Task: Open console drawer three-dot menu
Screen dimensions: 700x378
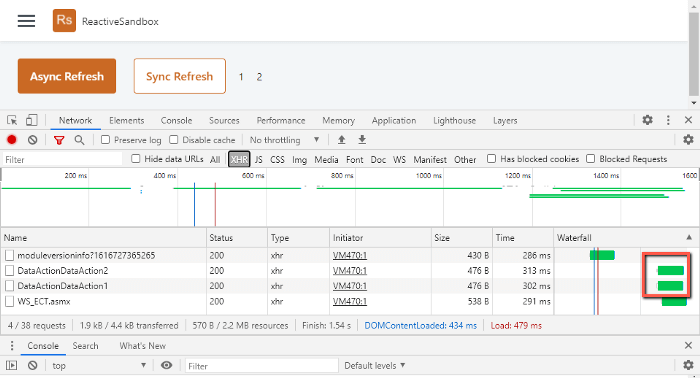Action: [12, 346]
